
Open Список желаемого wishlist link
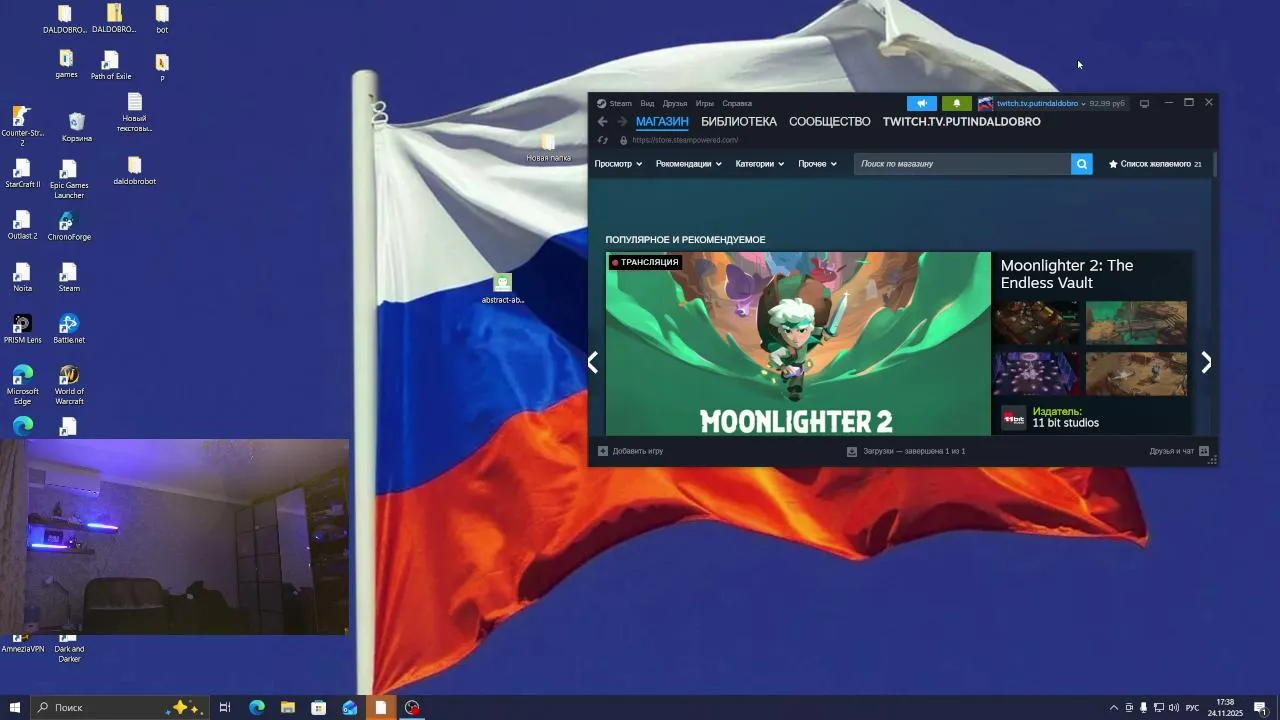(x=1155, y=164)
